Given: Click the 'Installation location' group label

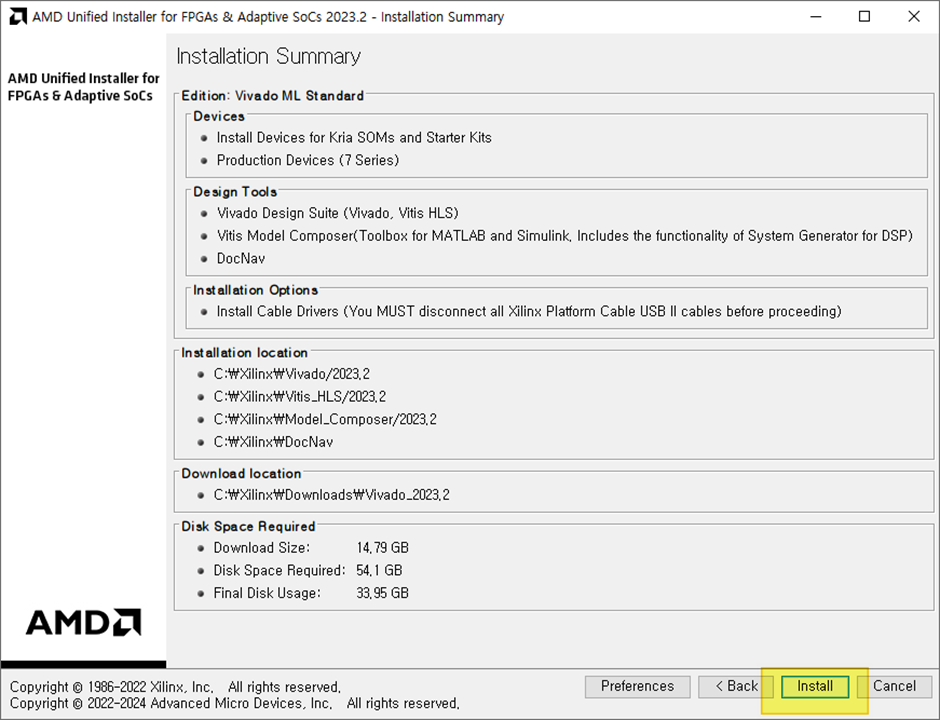Looking at the screenshot, I should point(245,353).
